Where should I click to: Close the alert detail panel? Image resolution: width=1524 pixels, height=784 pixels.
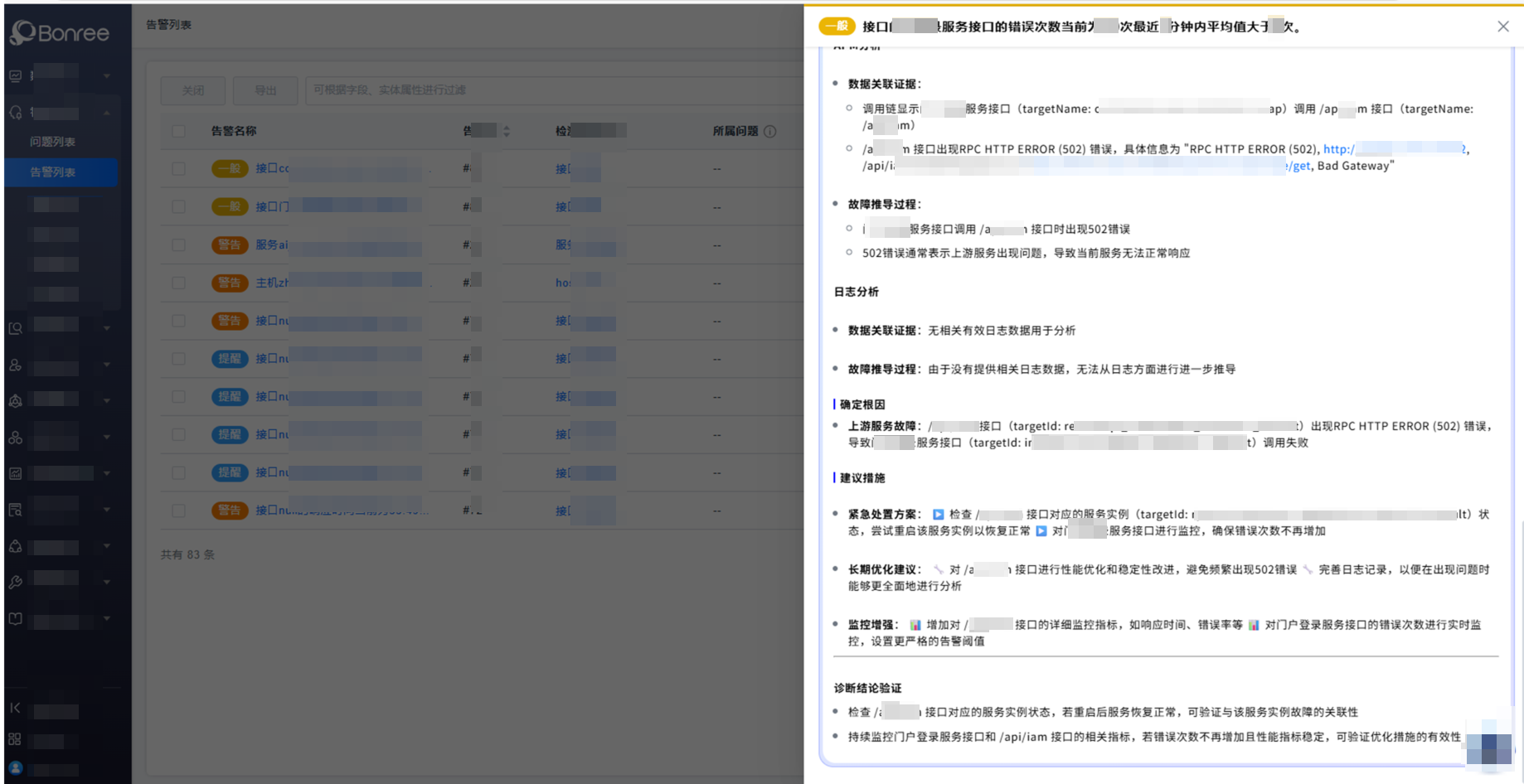point(1502,27)
